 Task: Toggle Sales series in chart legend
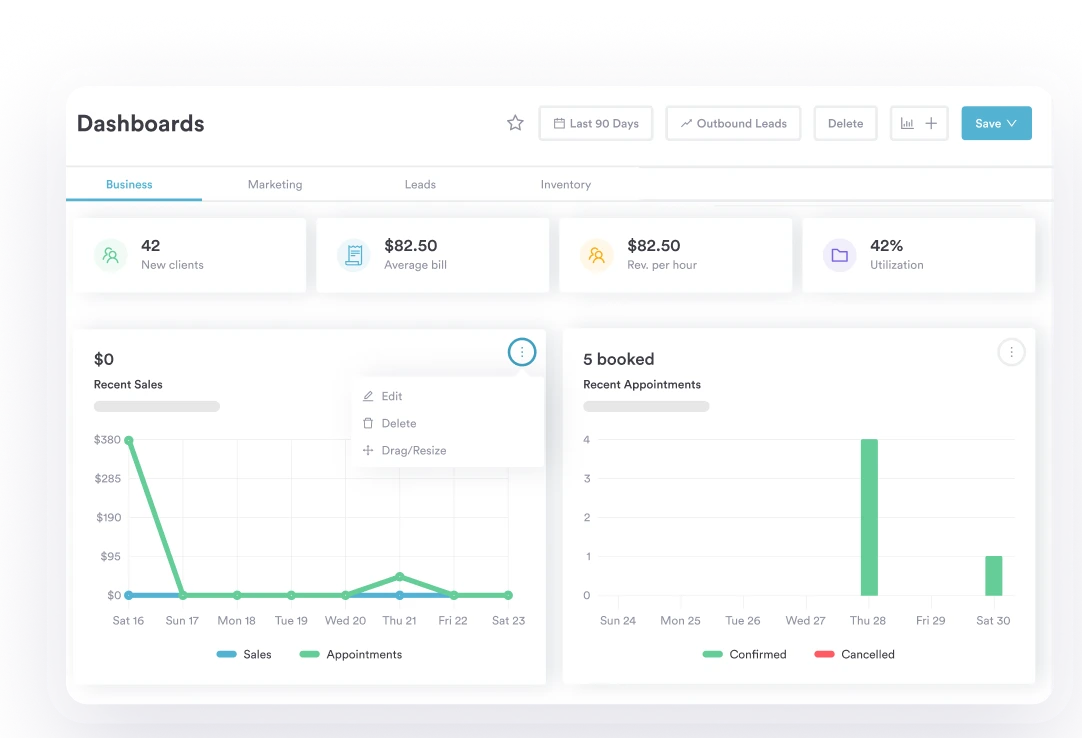(245, 654)
